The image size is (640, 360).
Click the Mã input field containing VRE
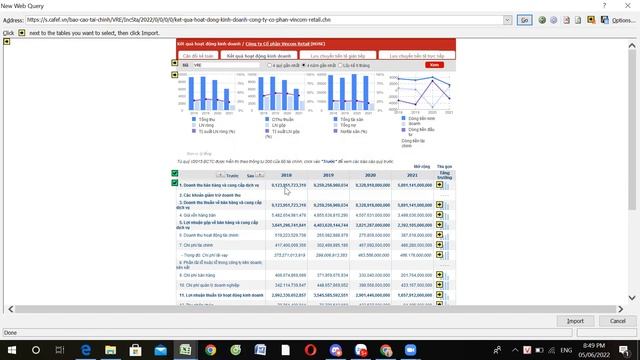click(226, 65)
